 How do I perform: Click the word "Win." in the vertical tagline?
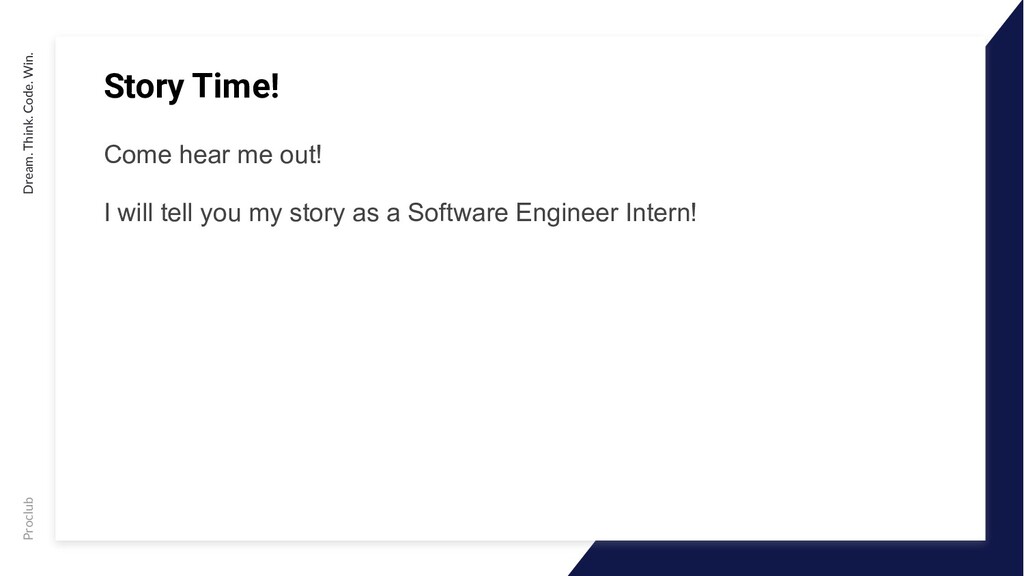point(28,65)
